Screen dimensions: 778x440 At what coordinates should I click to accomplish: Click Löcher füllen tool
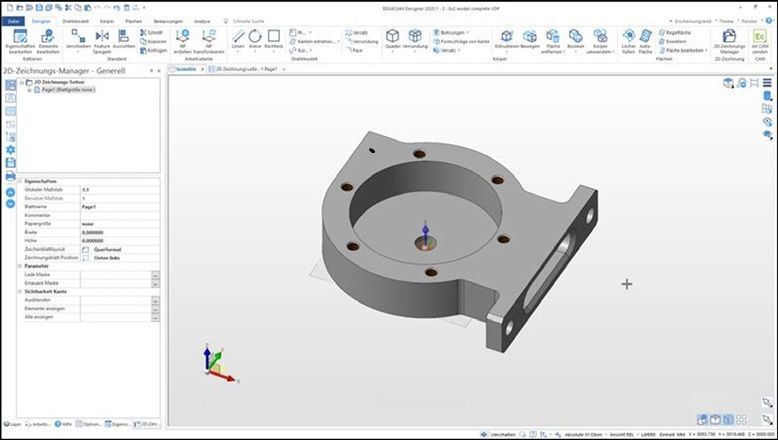[x=629, y=42]
